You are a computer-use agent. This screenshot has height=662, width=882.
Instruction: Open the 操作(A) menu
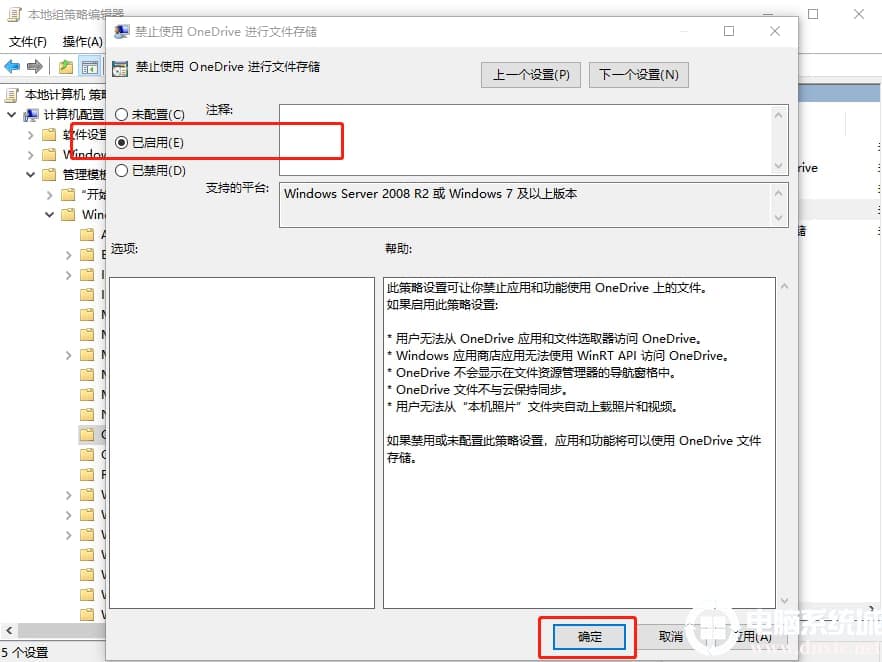82,42
